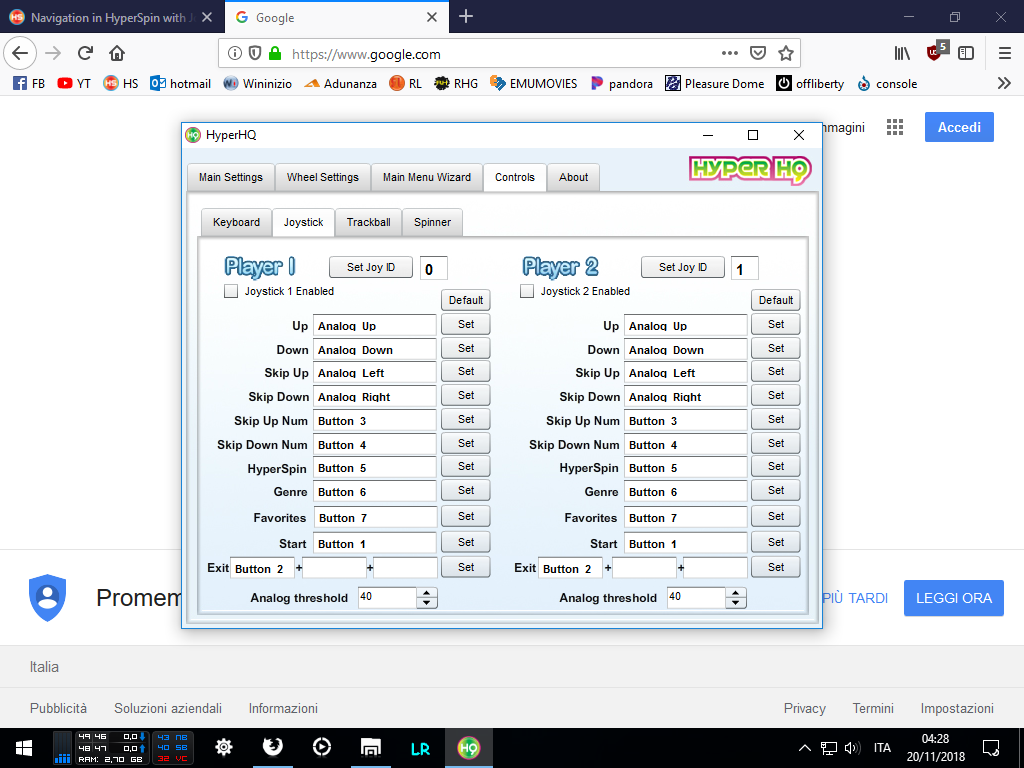Expand hidden bookmarks overflow chevron
This screenshot has height=768, width=1024.
pyautogui.click(x=1004, y=84)
